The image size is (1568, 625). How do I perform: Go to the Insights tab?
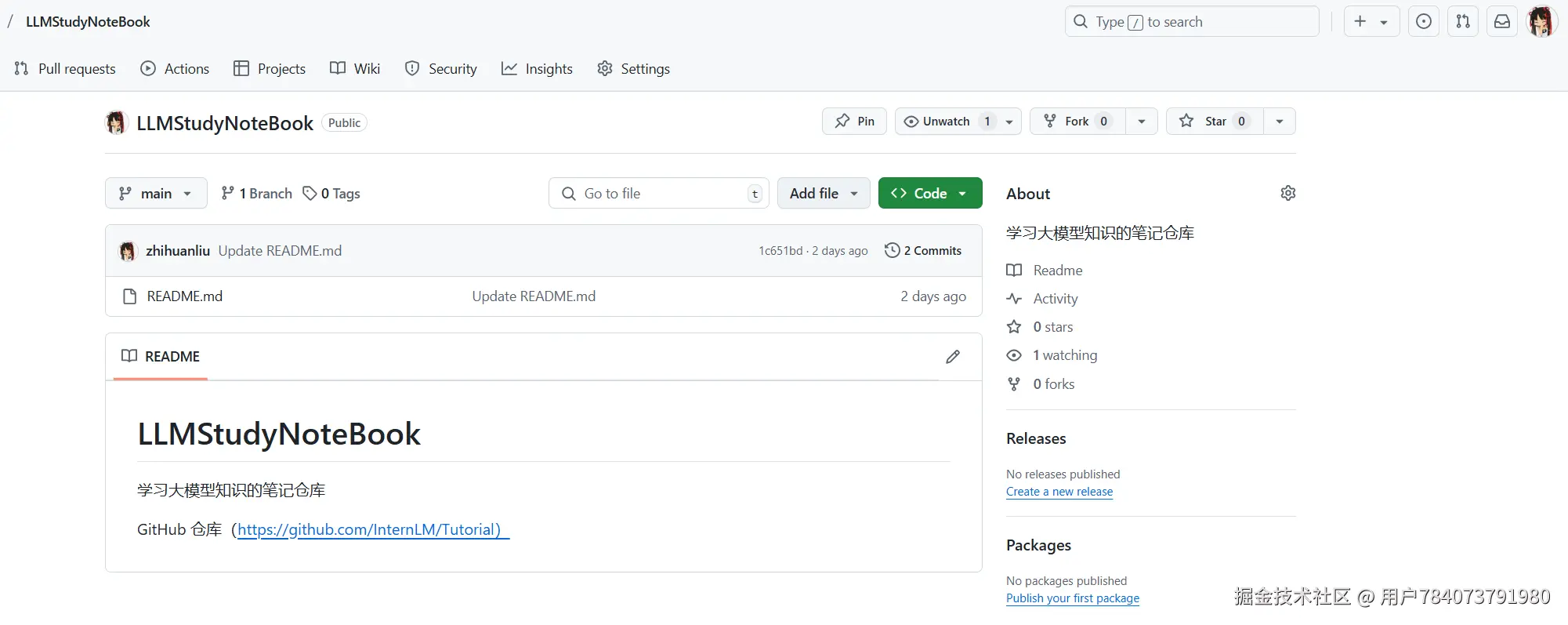[537, 69]
